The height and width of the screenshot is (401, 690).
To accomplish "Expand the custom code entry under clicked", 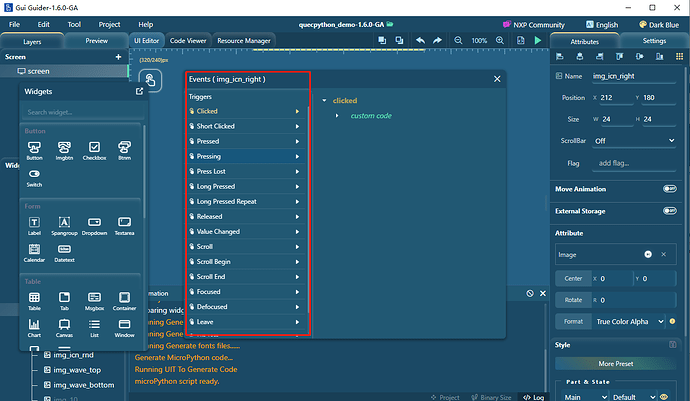I will coord(337,116).
